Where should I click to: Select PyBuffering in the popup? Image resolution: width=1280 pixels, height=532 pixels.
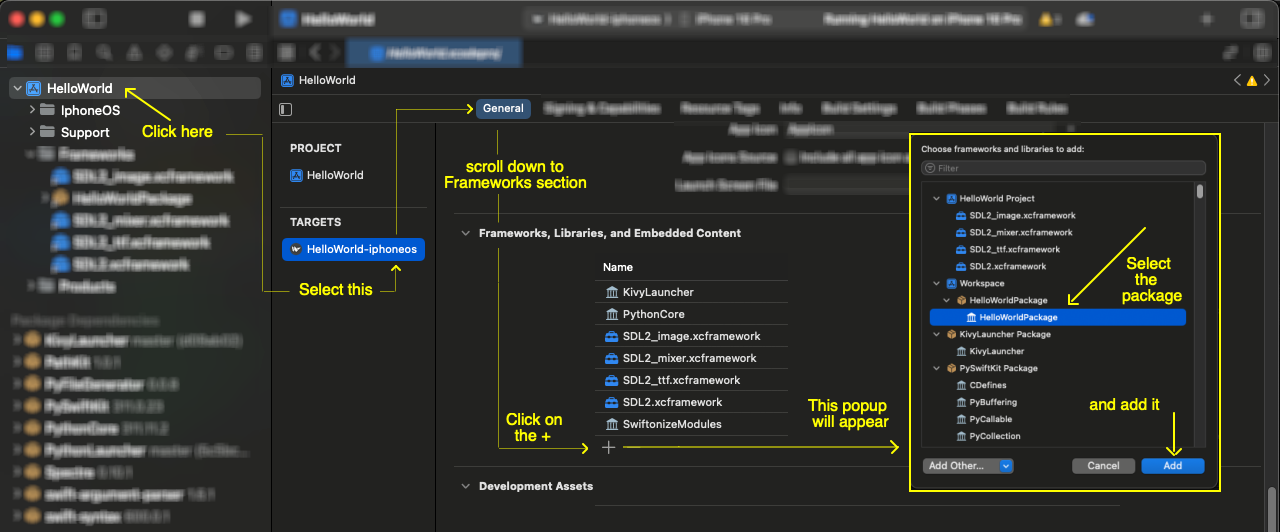pyautogui.click(x=985, y=402)
